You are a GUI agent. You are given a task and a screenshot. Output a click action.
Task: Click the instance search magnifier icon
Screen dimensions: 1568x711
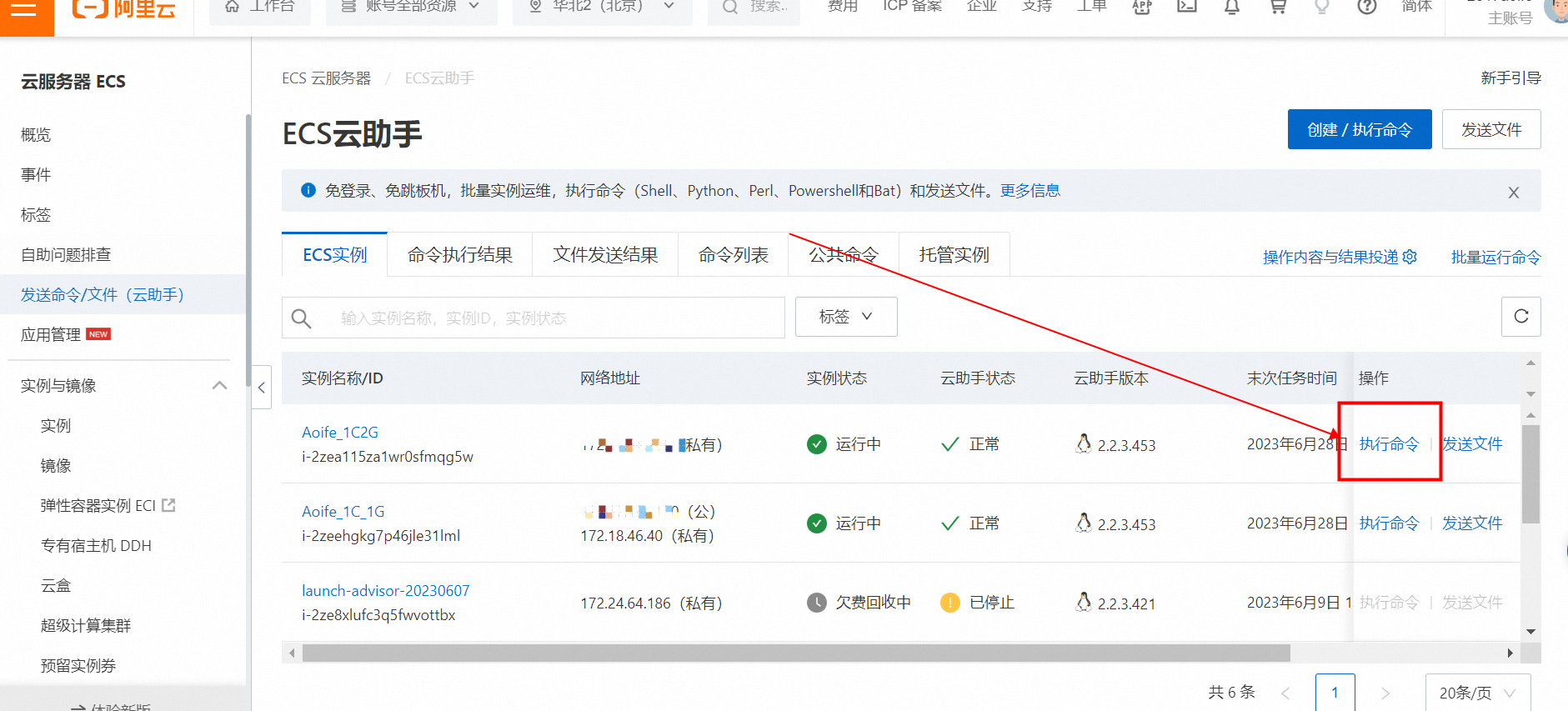(x=302, y=318)
